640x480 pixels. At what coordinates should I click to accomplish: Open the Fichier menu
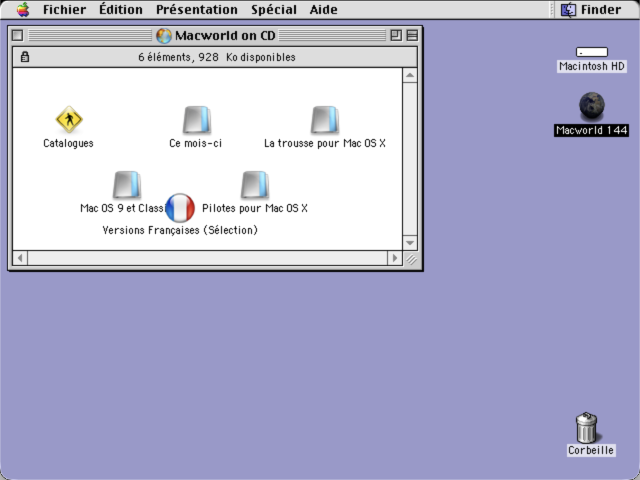point(64,9)
